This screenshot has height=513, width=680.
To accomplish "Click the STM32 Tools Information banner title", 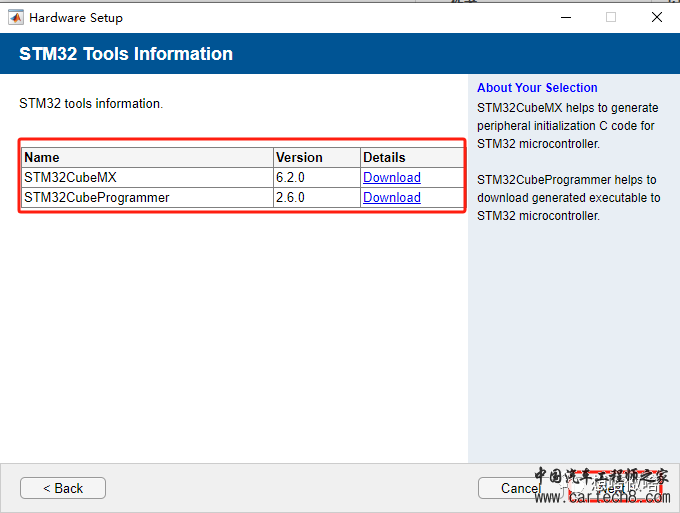I will click(126, 54).
